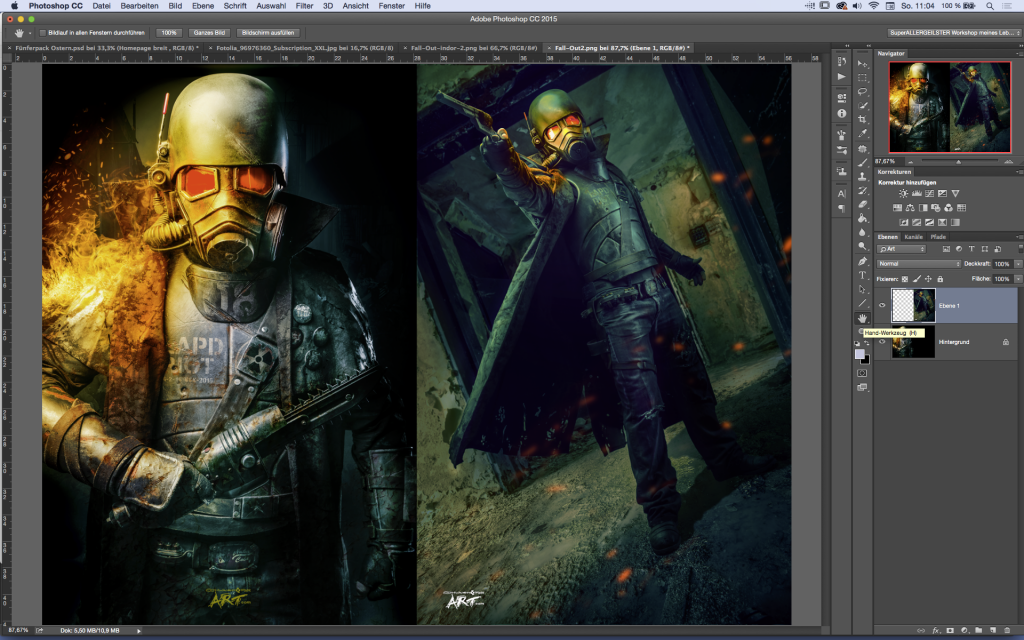
Task: Open the Deckkraft opacity dropdown arrow
Action: click(1018, 264)
